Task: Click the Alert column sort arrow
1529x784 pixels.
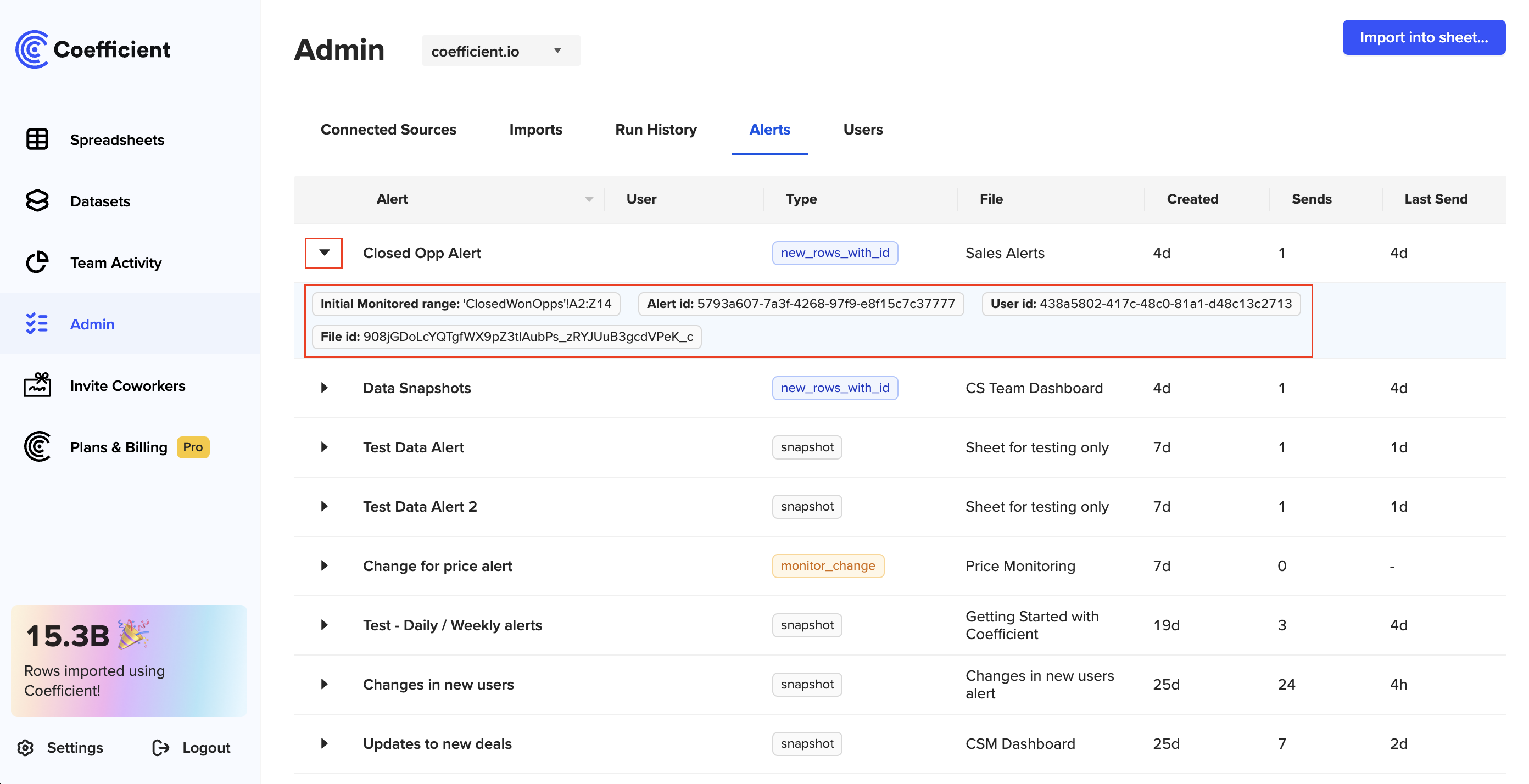Action: [589, 199]
